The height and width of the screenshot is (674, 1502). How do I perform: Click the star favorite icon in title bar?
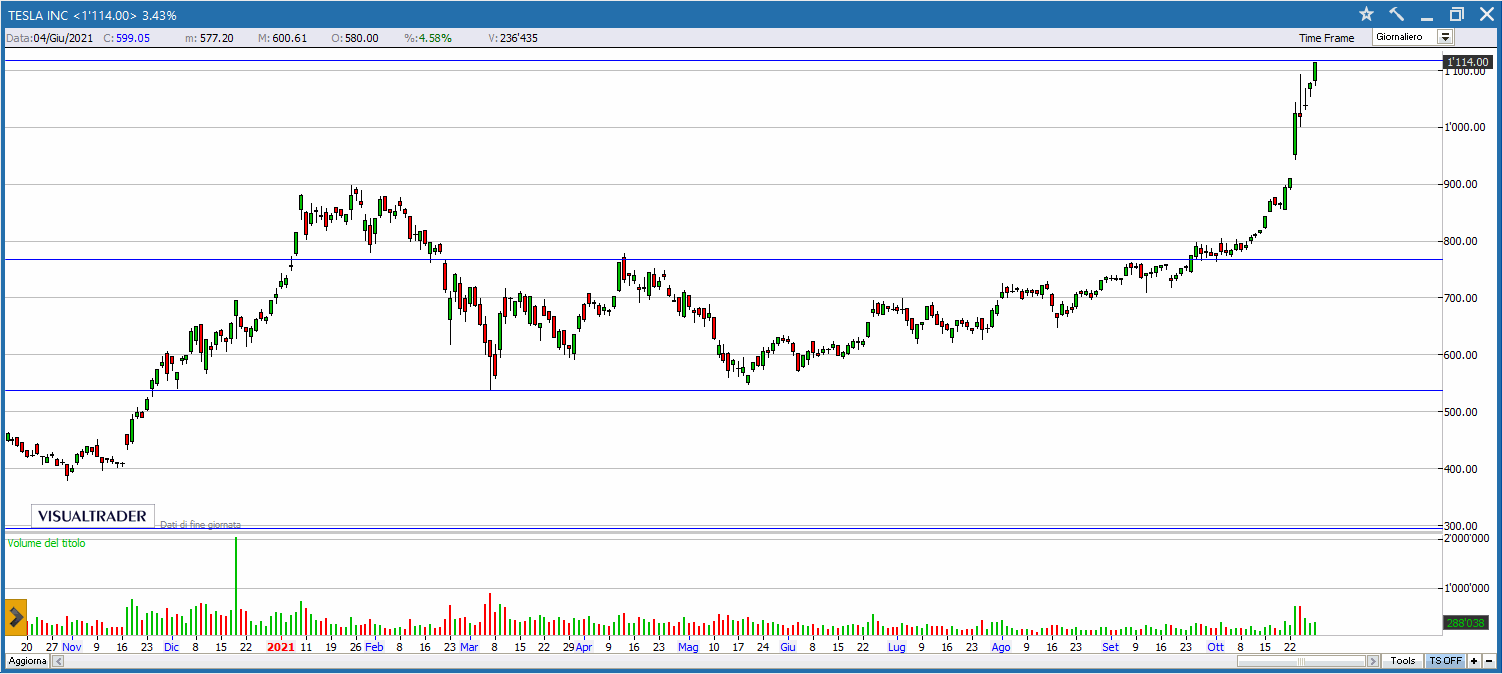[1366, 14]
